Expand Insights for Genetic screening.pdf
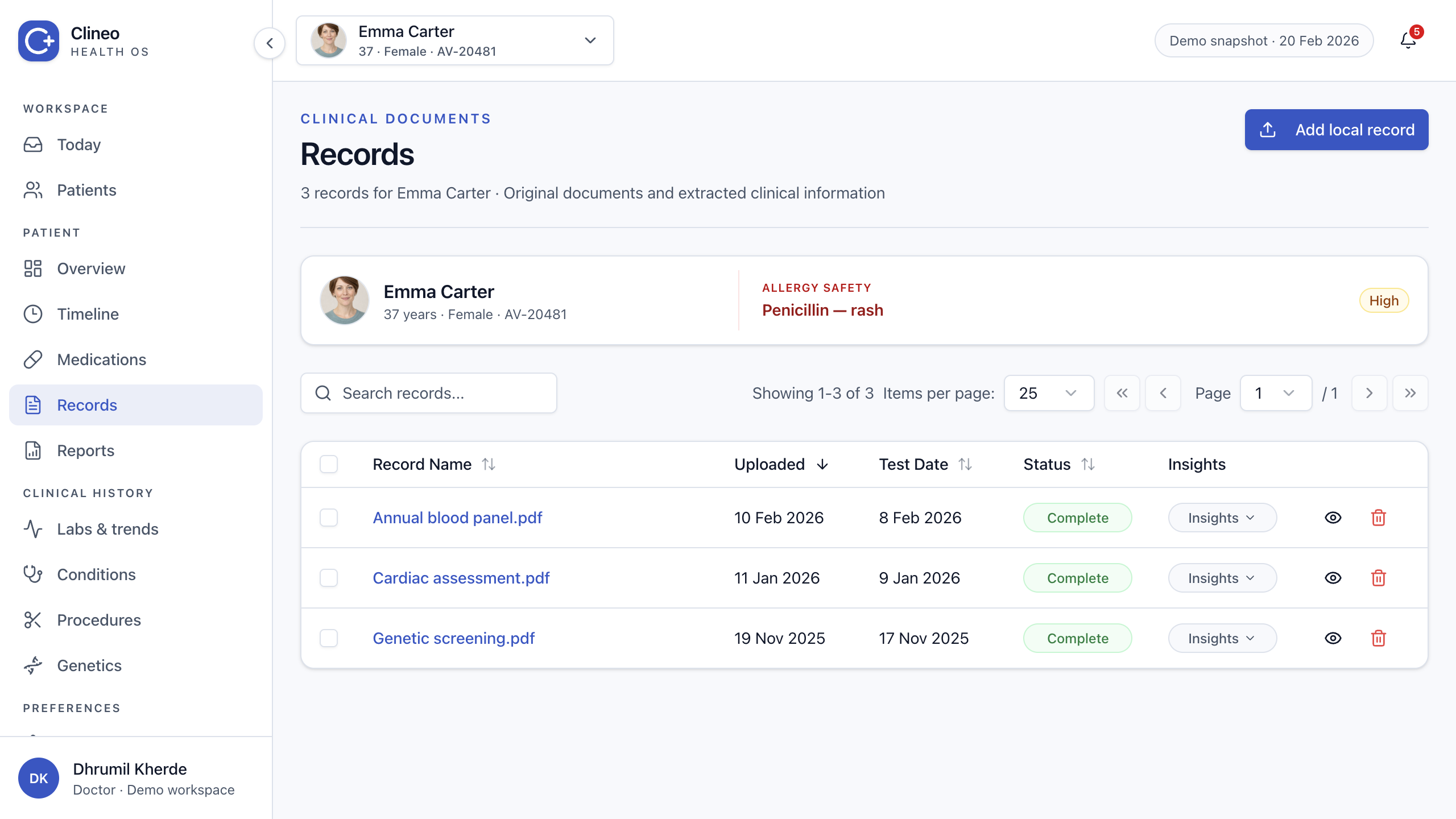 [x=1222, y=638]
